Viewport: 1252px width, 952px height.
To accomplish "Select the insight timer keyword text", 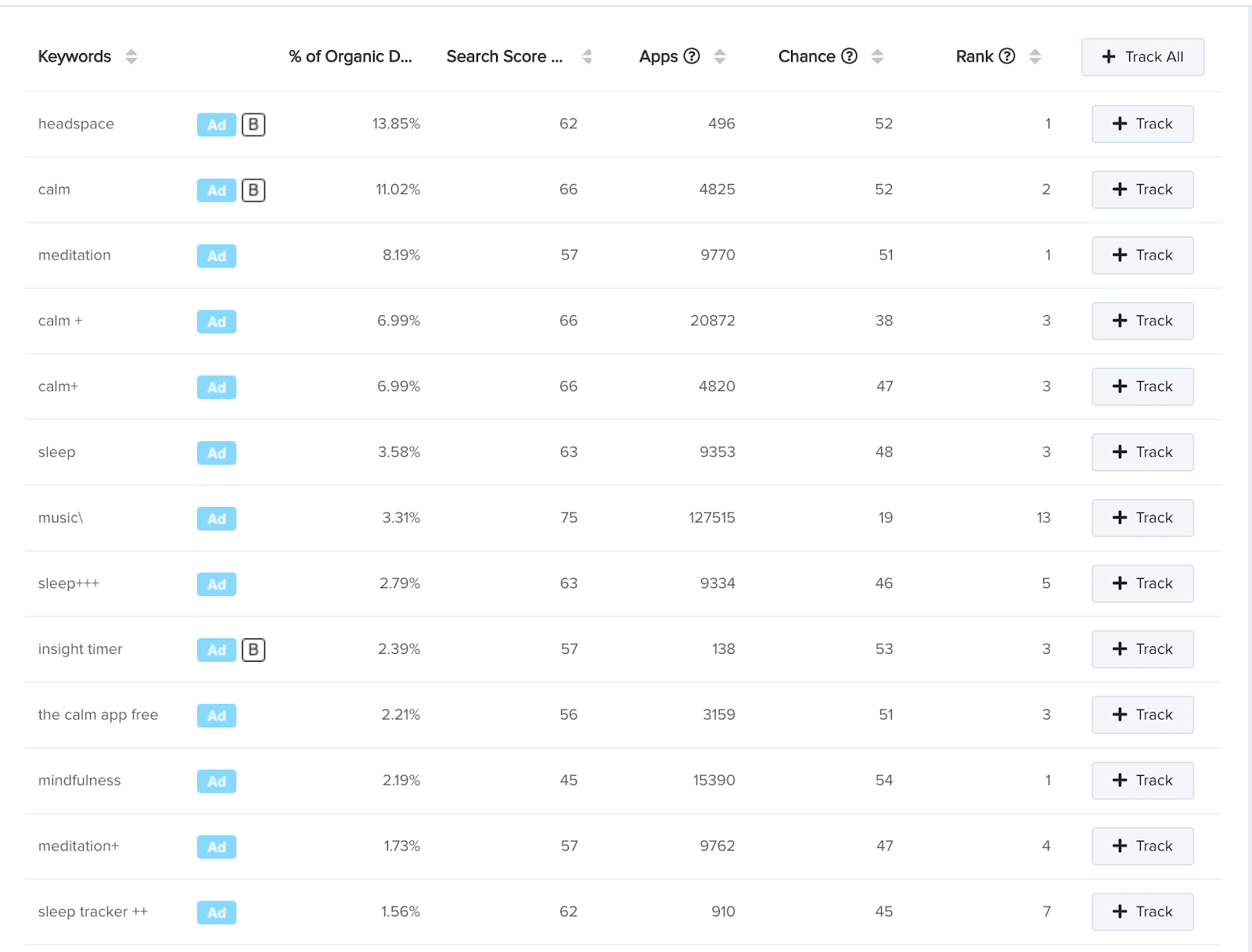I will [x=80, y=649].
